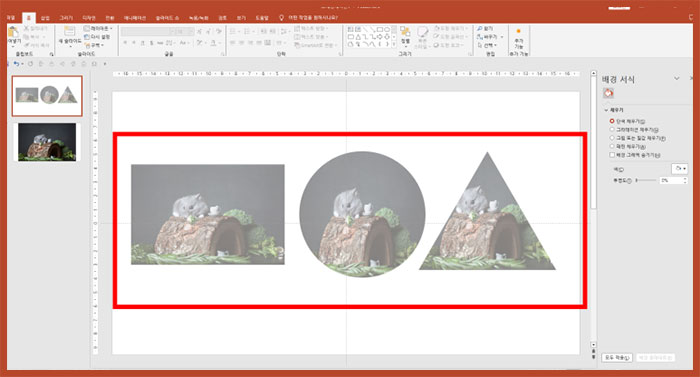Click the Paste icon in Clipboard group
Image resolution: width=700 pixels, height=377 pixels.
click(x=14, y=32)
